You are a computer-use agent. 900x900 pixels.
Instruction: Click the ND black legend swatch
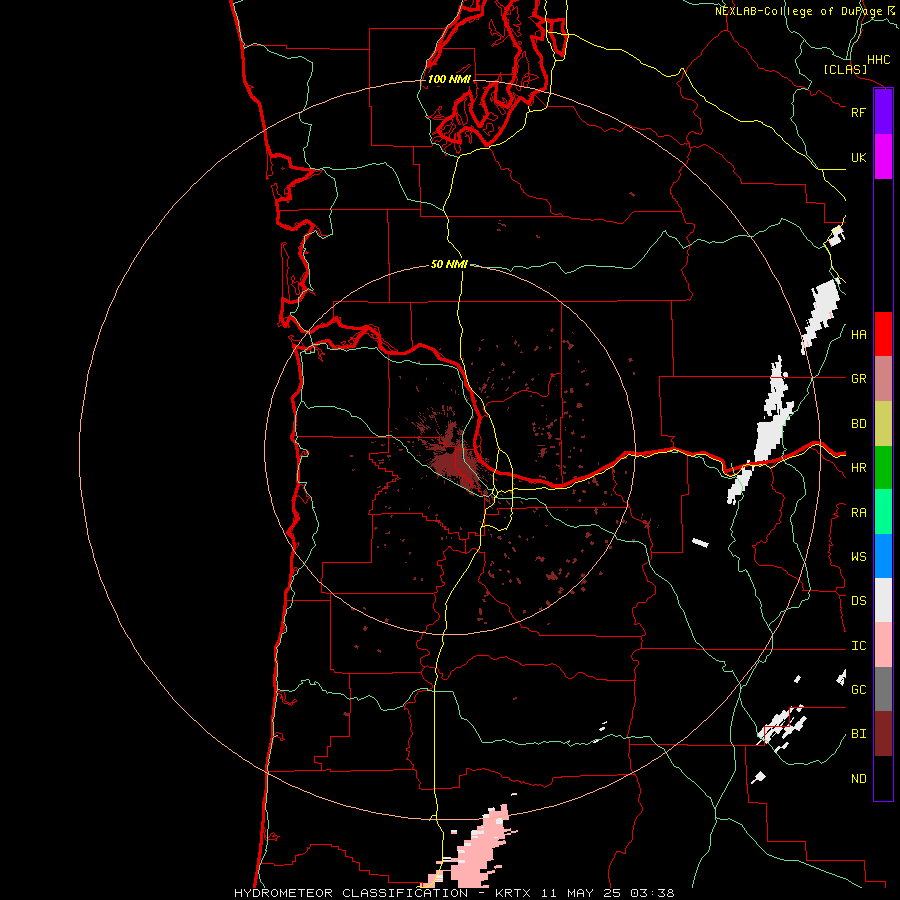(883, 778)
